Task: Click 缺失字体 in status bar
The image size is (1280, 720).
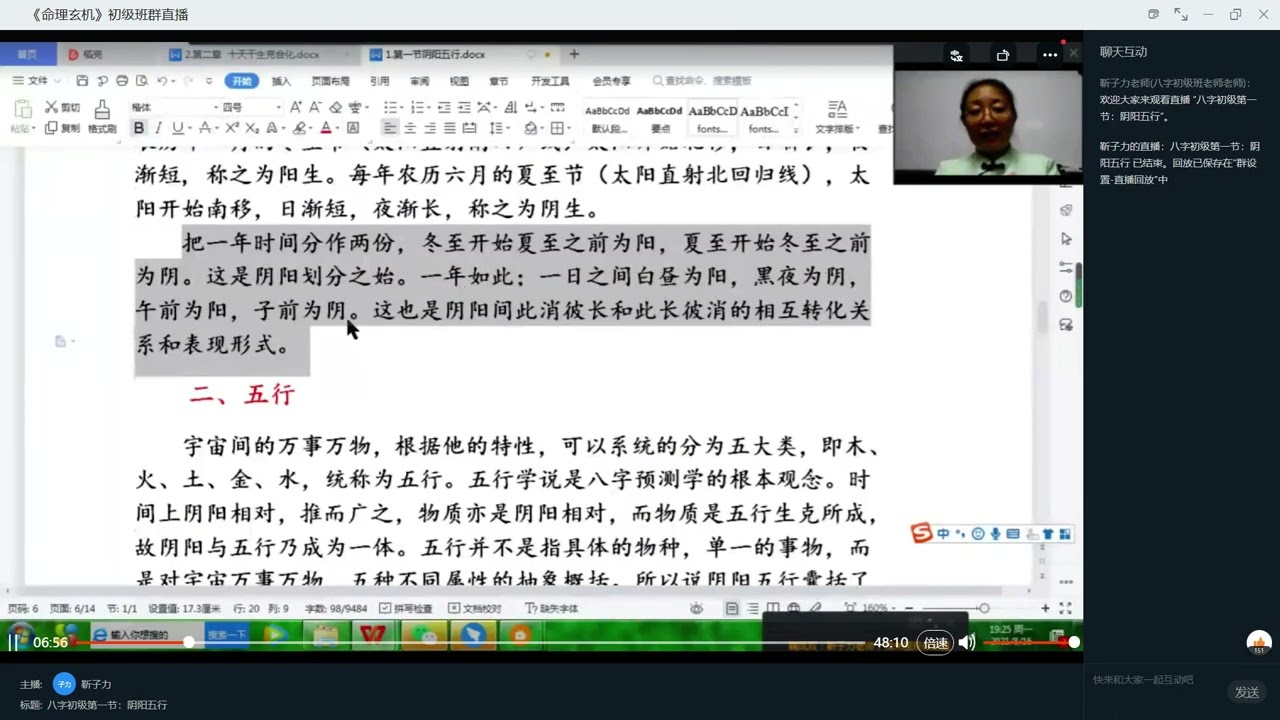Action: (x=553, y=608)
